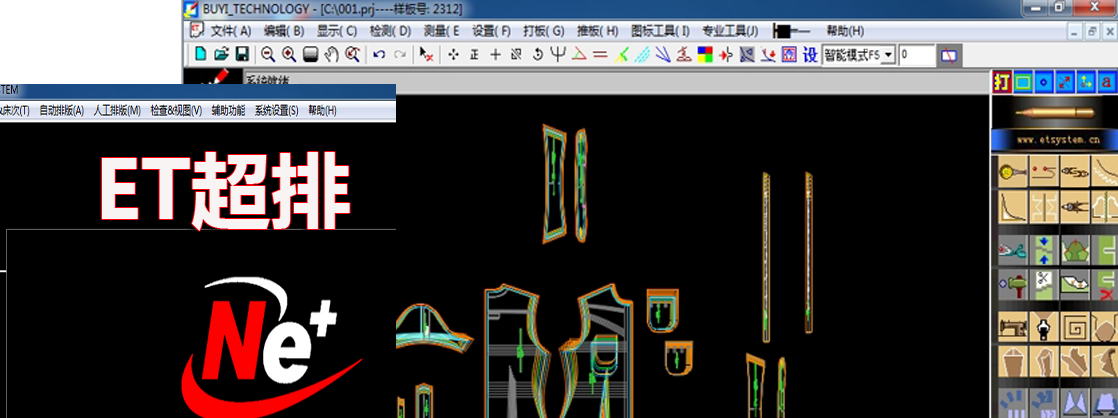This screenshot has width=1118, height=418.
Task: Select the compass divider tool icon
Action: tap(1075, 205)
